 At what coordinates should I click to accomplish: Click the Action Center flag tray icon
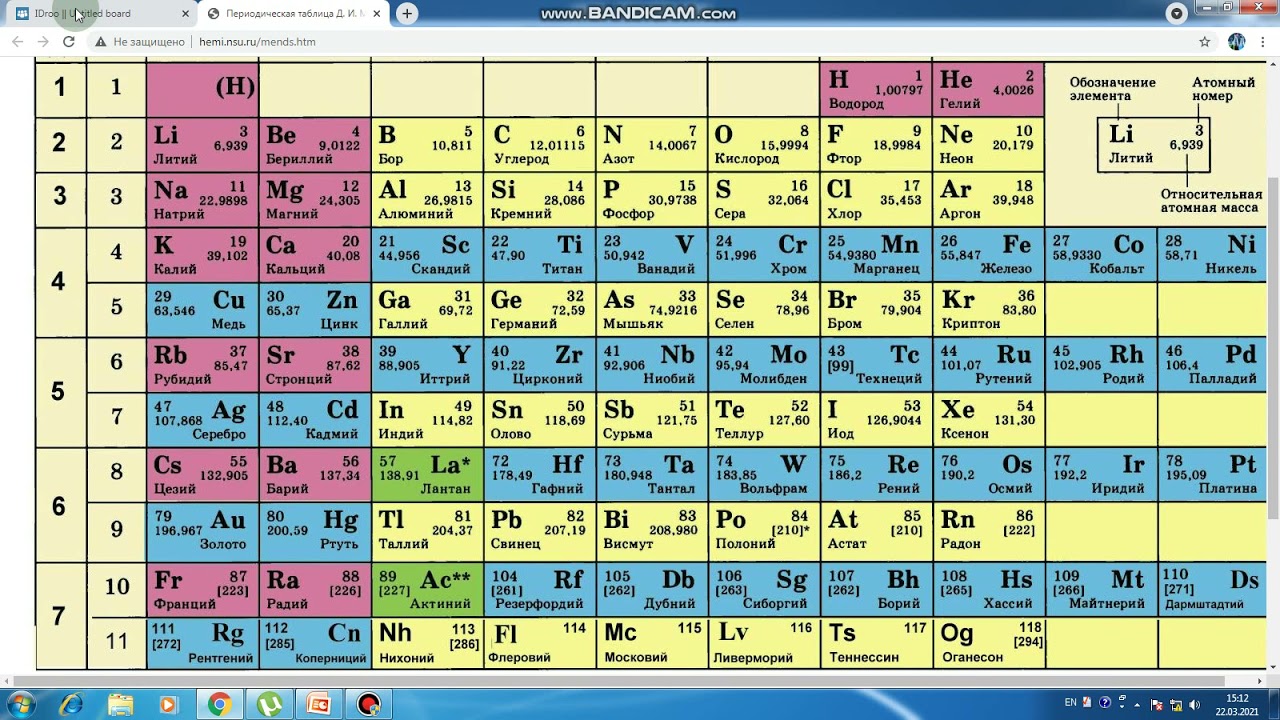click(1156, 703)
